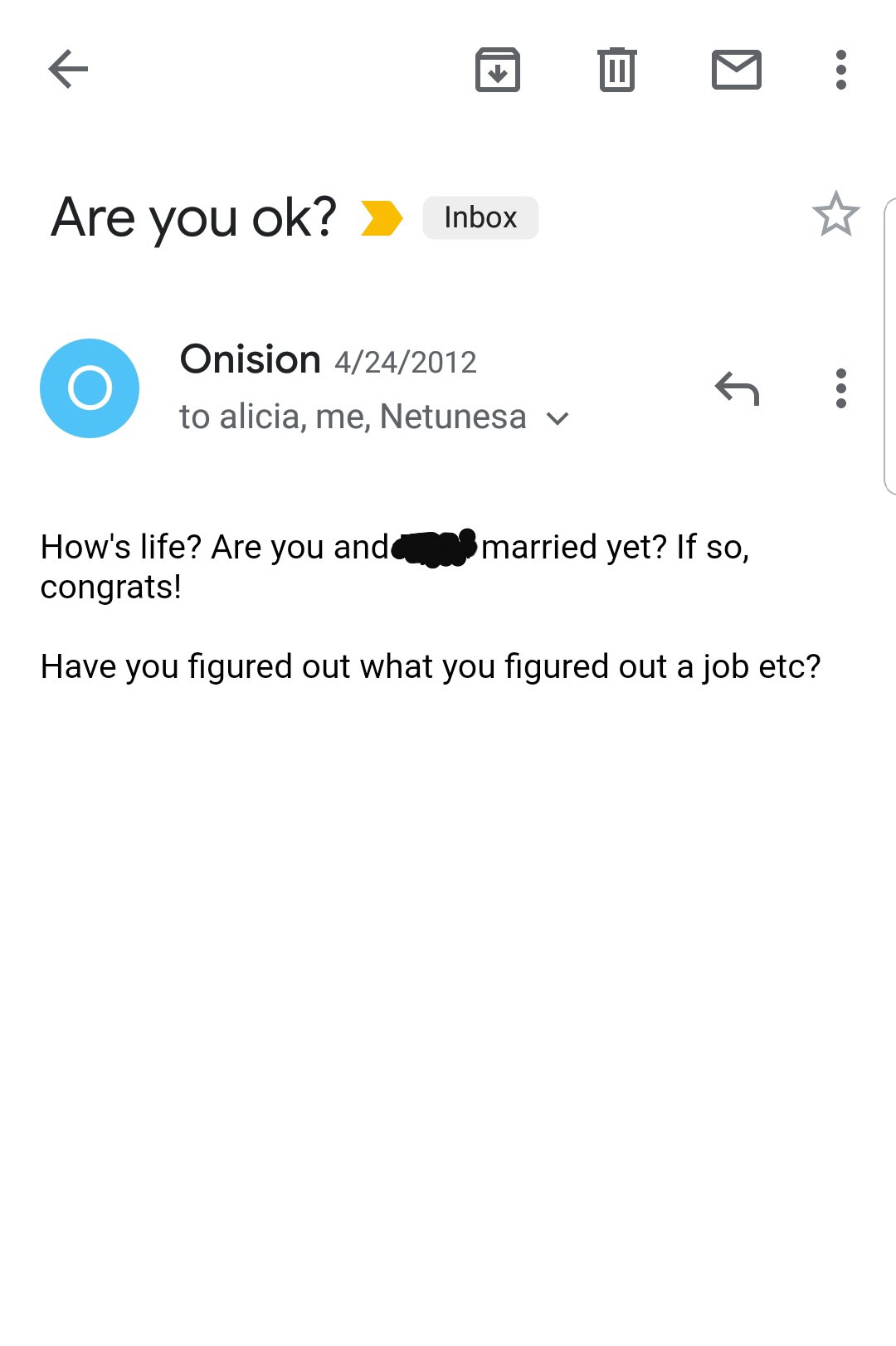896x1346 pixels.
Task: Star this conversation
Action: click(835, 214)
